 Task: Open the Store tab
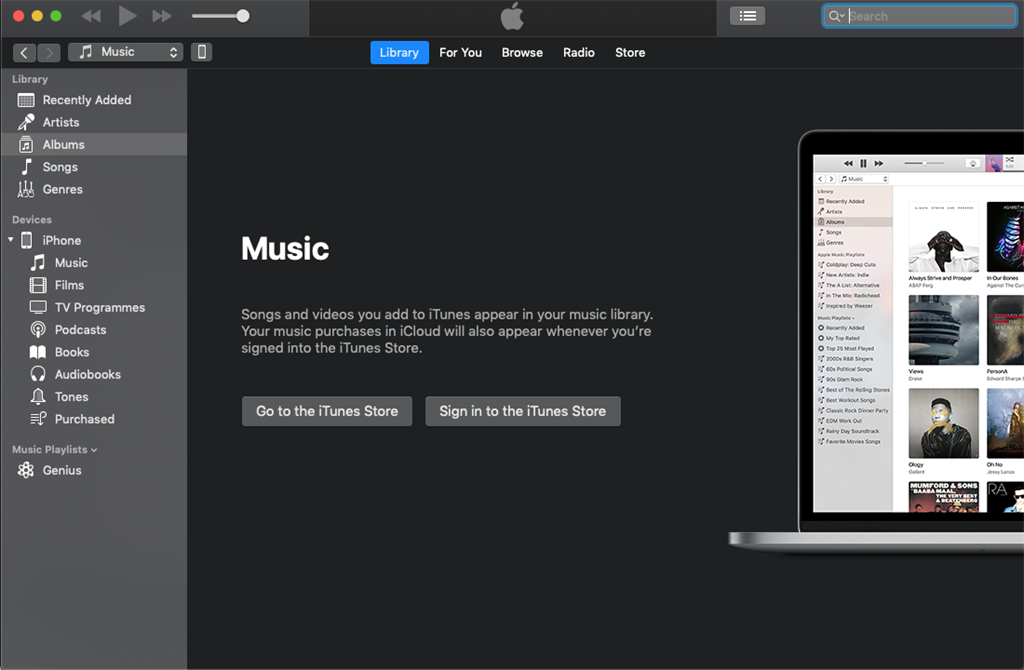tap(630, 52)
